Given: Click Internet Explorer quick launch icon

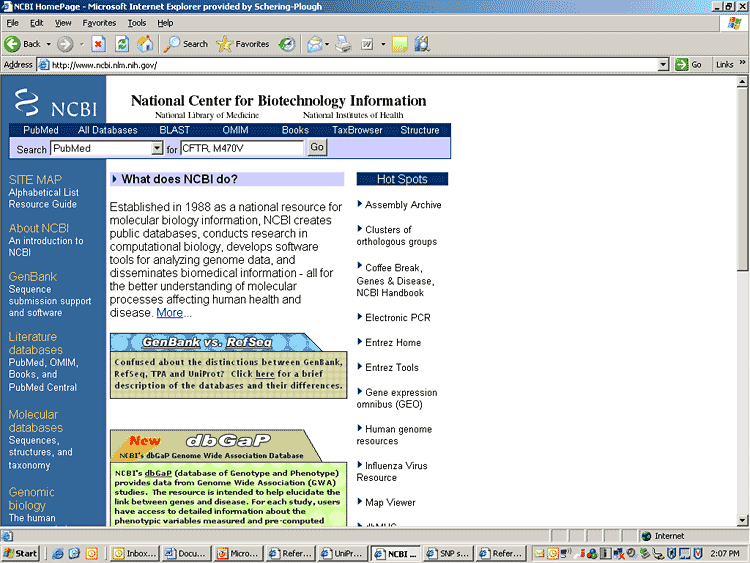Looking at the screenshot, I should (x=58, y=553).
